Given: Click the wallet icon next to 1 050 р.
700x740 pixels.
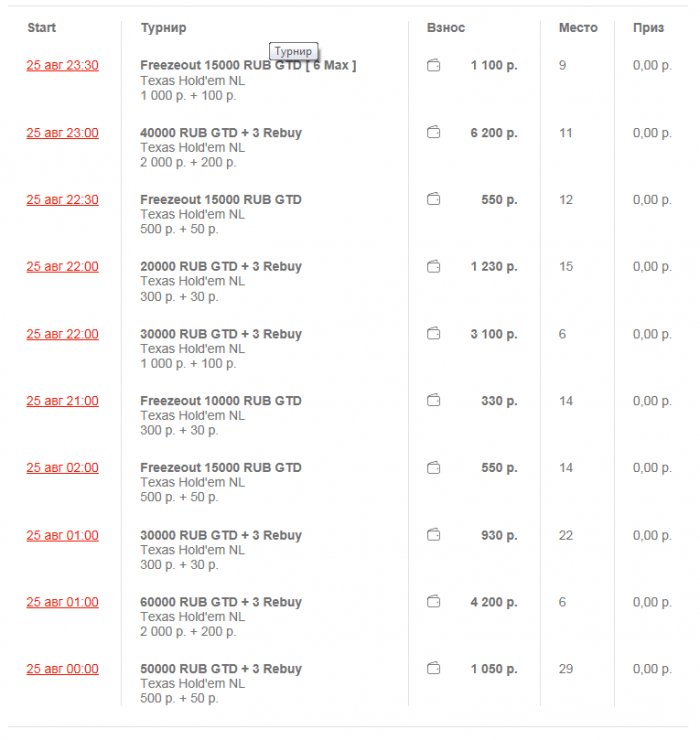Looking at the screenshot, I should point(433,669).
